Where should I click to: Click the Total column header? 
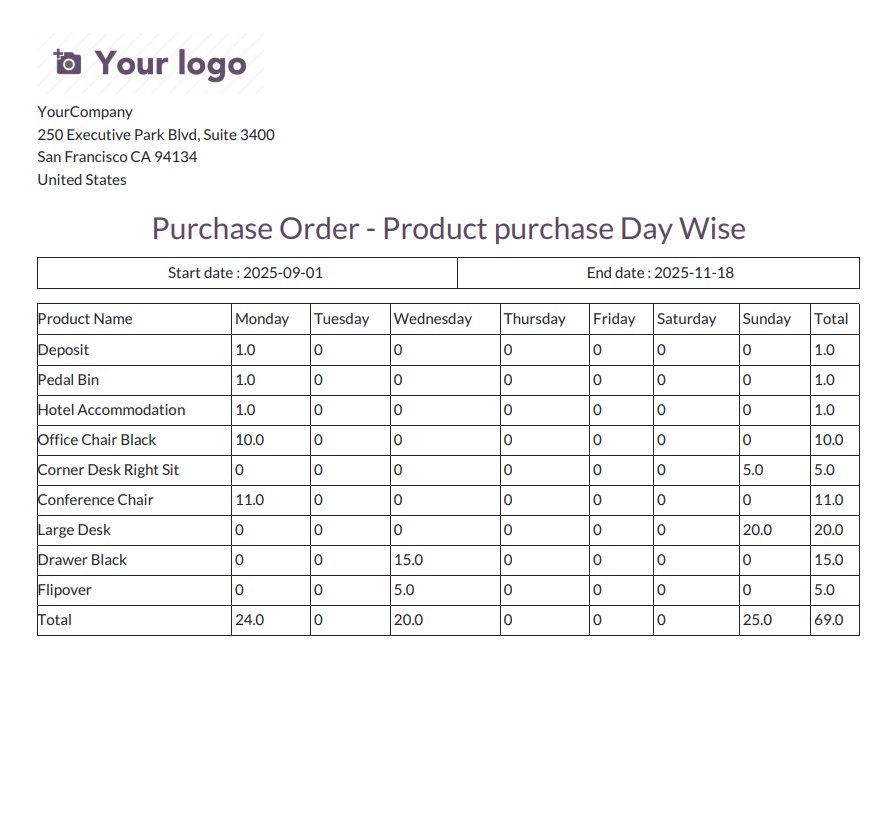click(831, 319)
